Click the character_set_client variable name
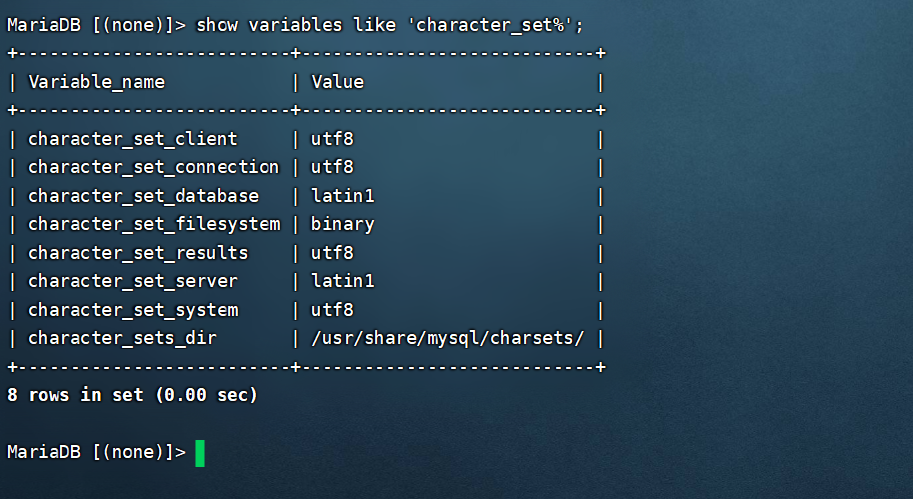This screenshot has height=499, width=913. pyautogui.click(x=133, y=139)
